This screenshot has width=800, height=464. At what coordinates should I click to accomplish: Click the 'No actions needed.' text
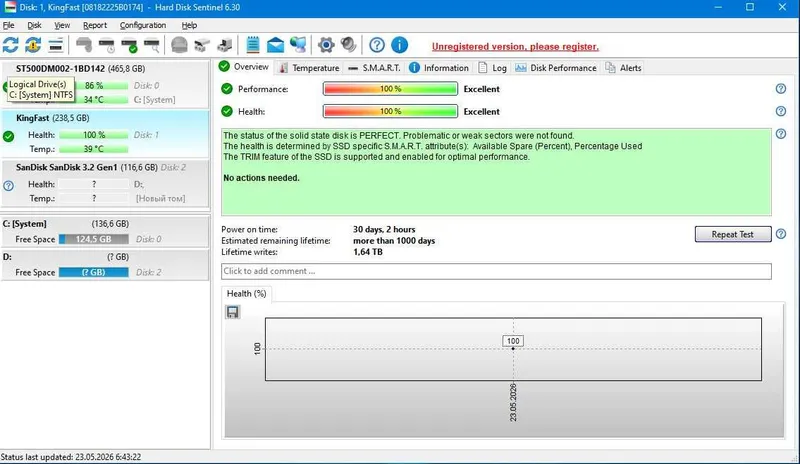pyautogui.click(x=261, y=178)
